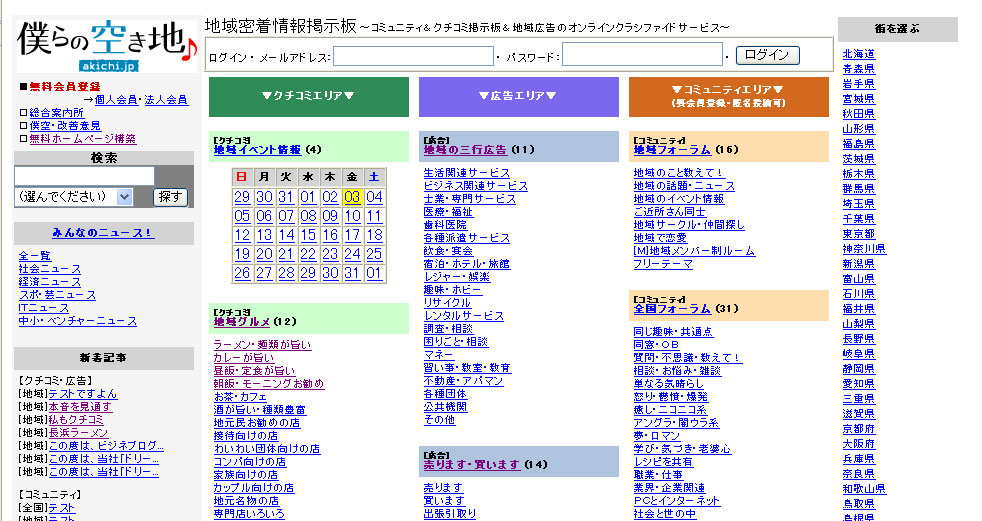
Task: Click the ログイン button
Action: point(768,55)
